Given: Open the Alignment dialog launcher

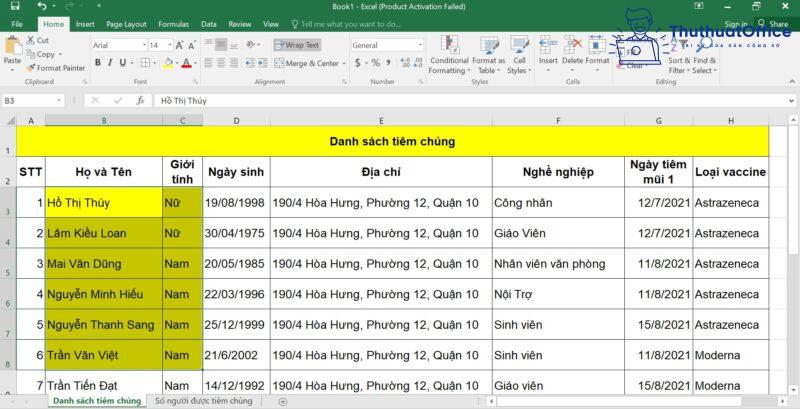Looking at the screenshot, I should (x=345, y=82).
